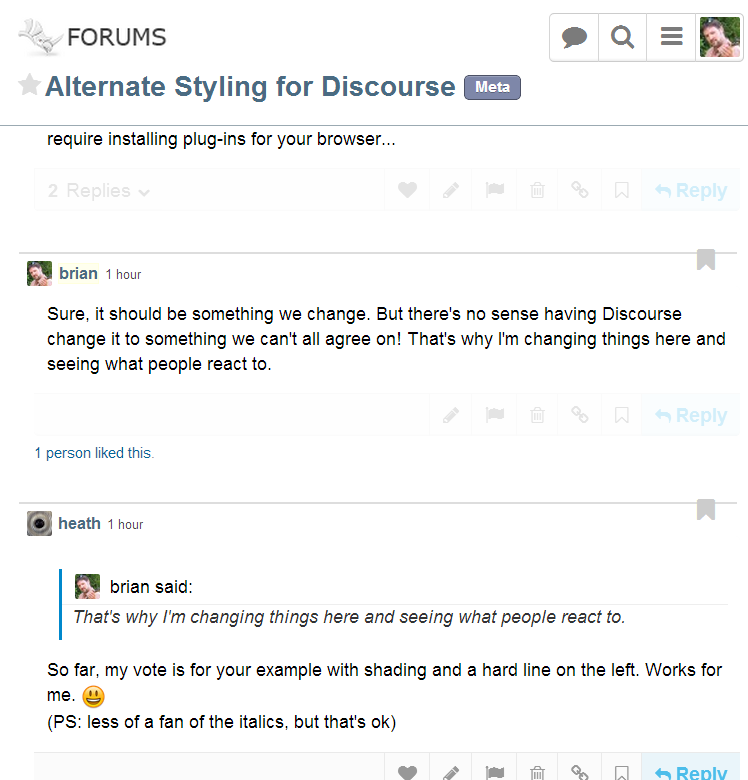The height and width of the screenshot is (780, 748).
Task: Like the first post with heart icon
Action: 407,190
